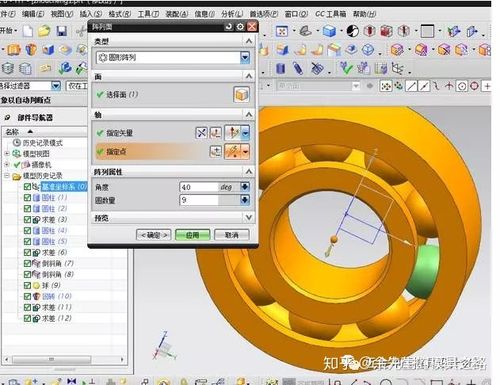
Task: Click the snap point grid icon
Action: pyautogui.click(x=386, y=86)
